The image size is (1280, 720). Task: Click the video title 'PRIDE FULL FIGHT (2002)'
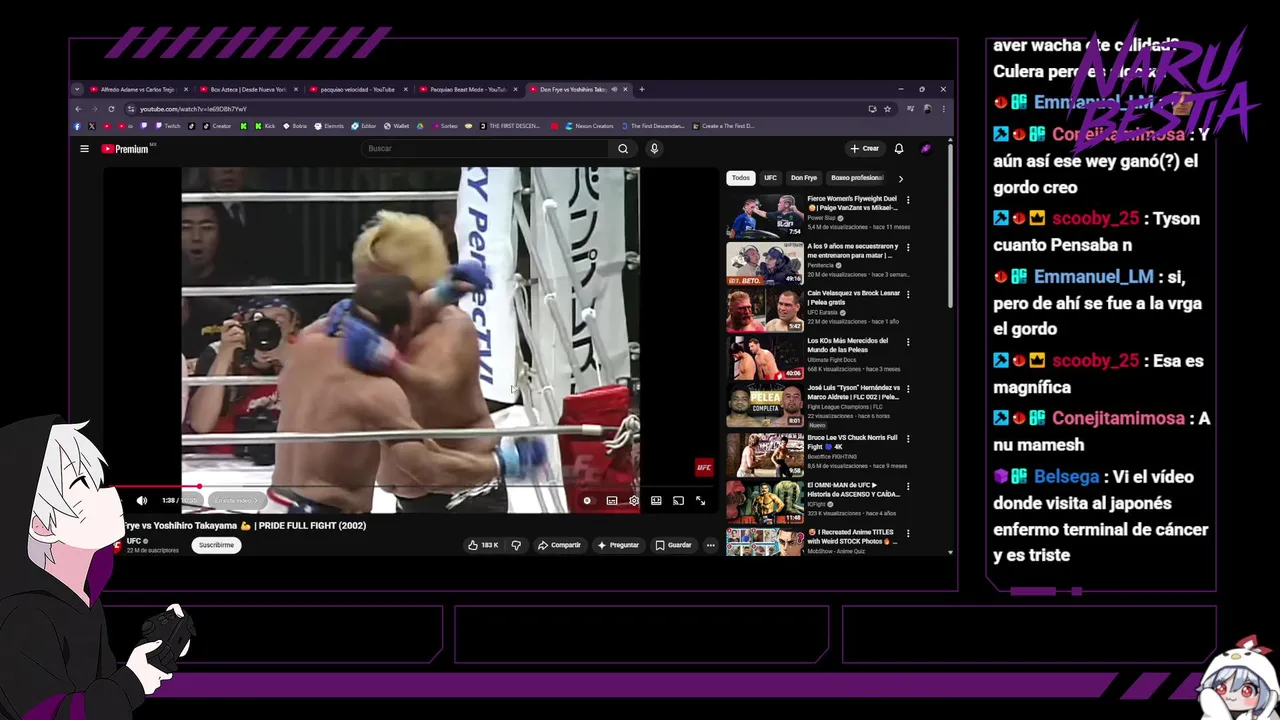pos(312,526)
